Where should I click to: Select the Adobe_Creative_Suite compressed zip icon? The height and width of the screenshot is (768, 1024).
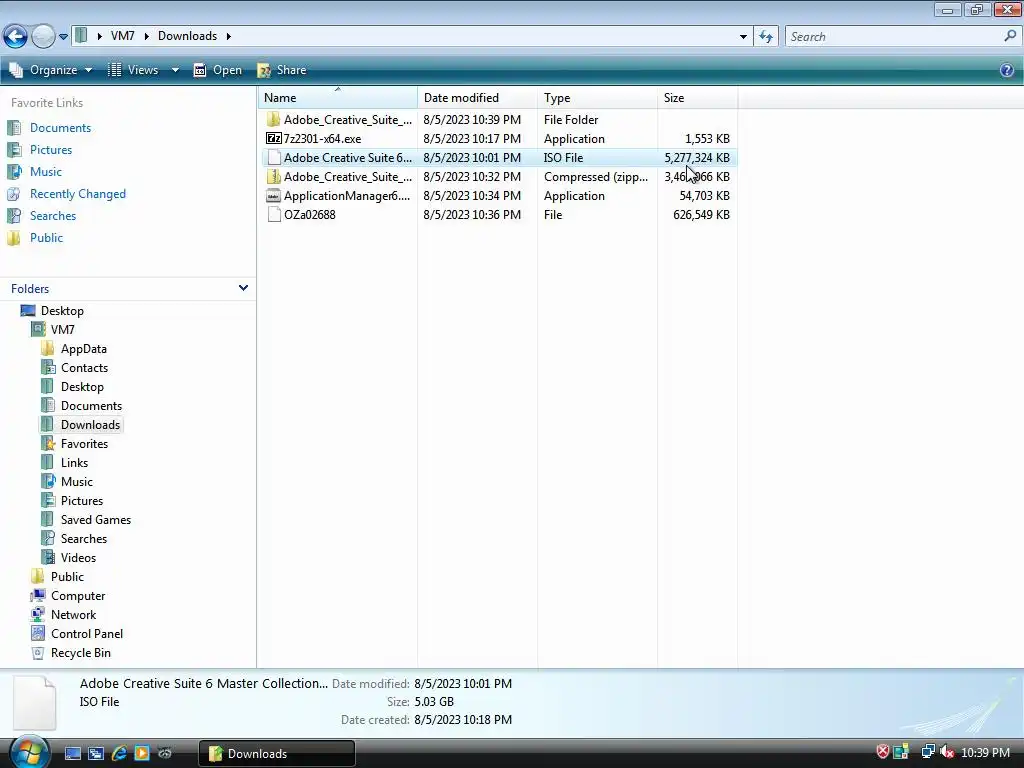pos(274,176)
